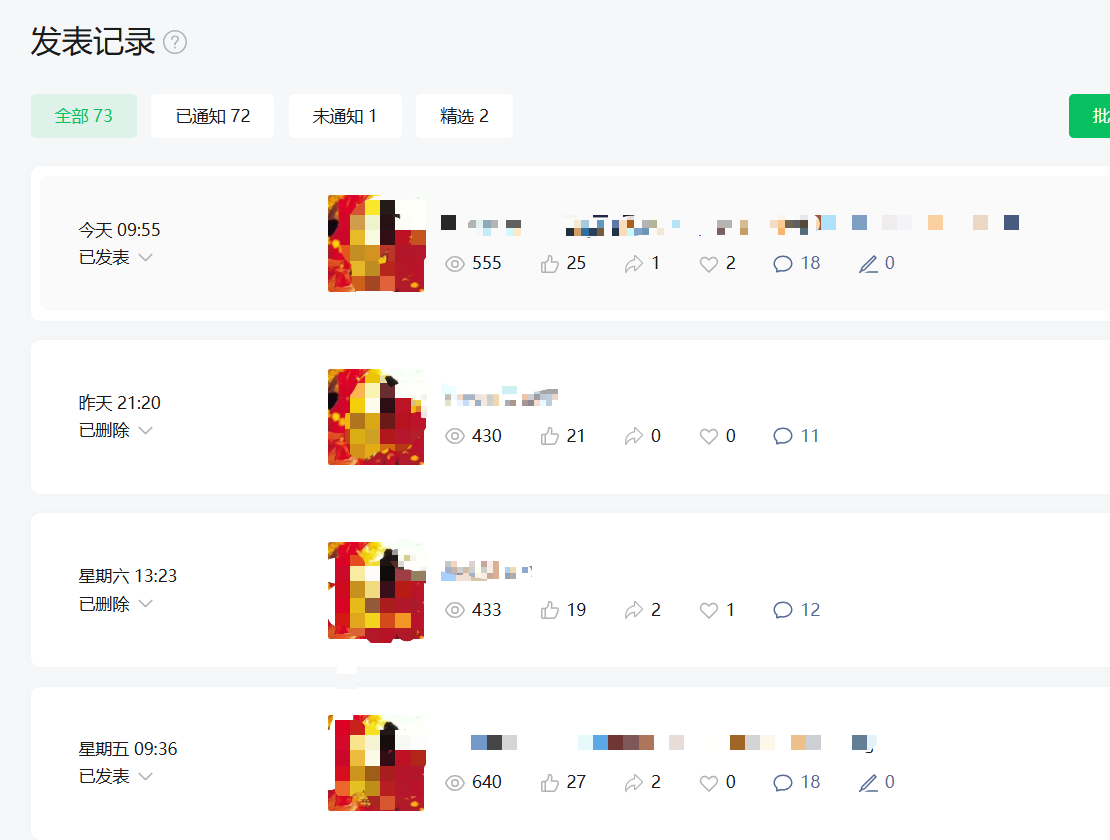
Task: Select the 精选 2 tab
Action: 464,116
